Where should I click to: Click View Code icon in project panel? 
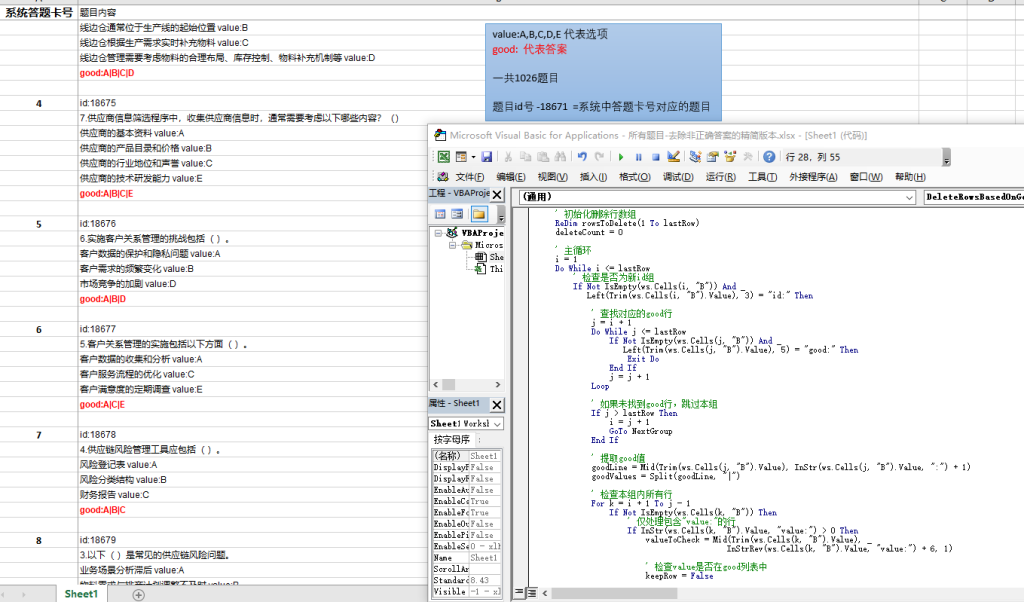440,214
